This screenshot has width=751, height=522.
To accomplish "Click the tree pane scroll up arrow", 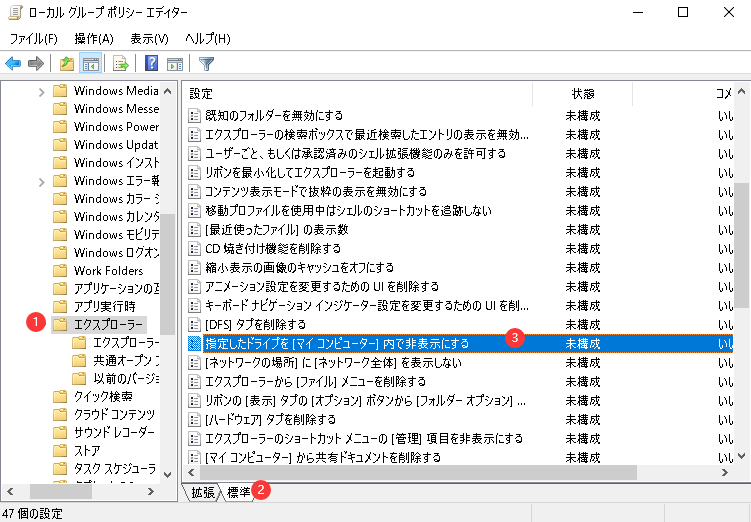I will 168,91.
